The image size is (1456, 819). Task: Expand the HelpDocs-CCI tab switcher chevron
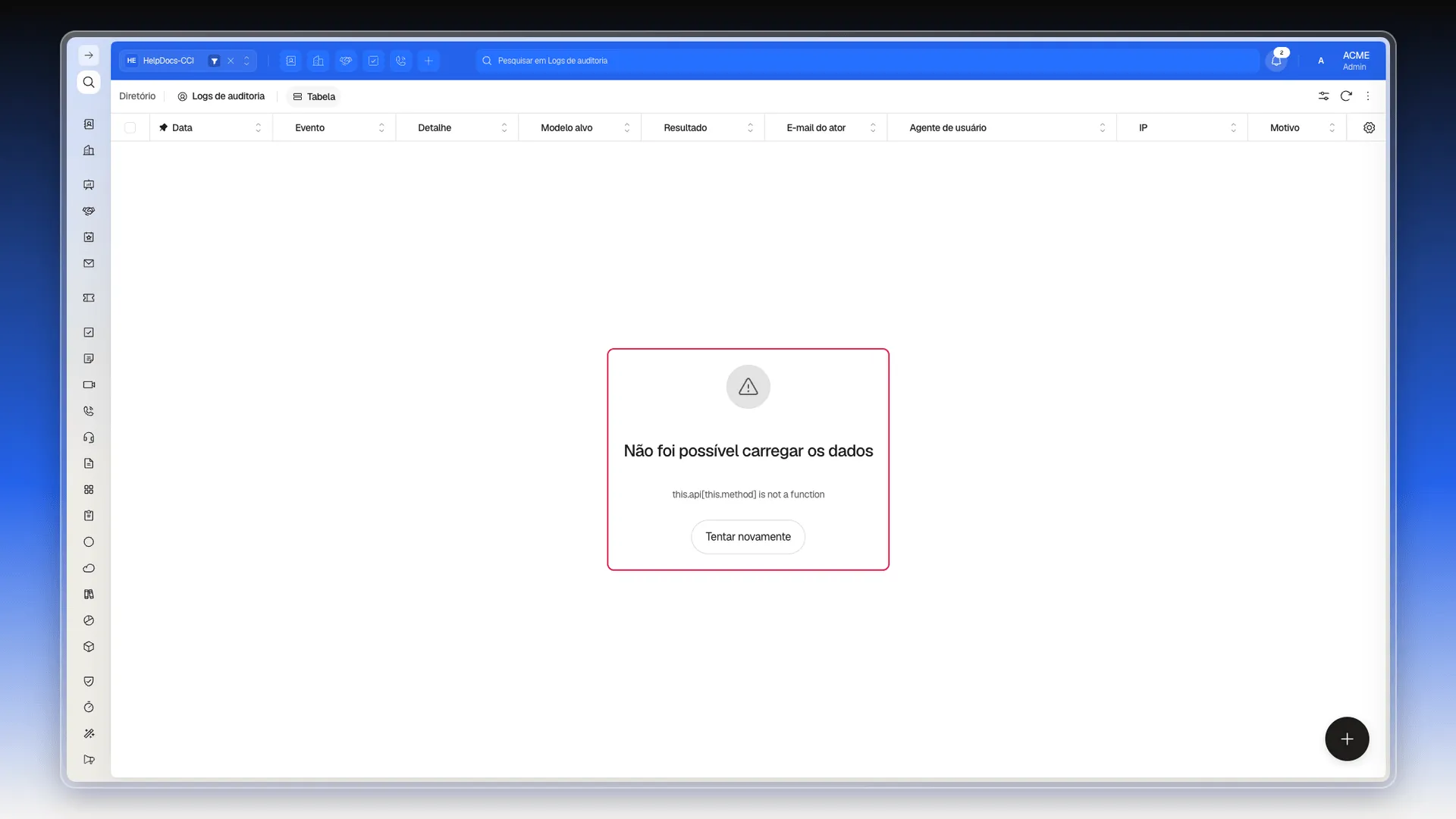[246, 61]
